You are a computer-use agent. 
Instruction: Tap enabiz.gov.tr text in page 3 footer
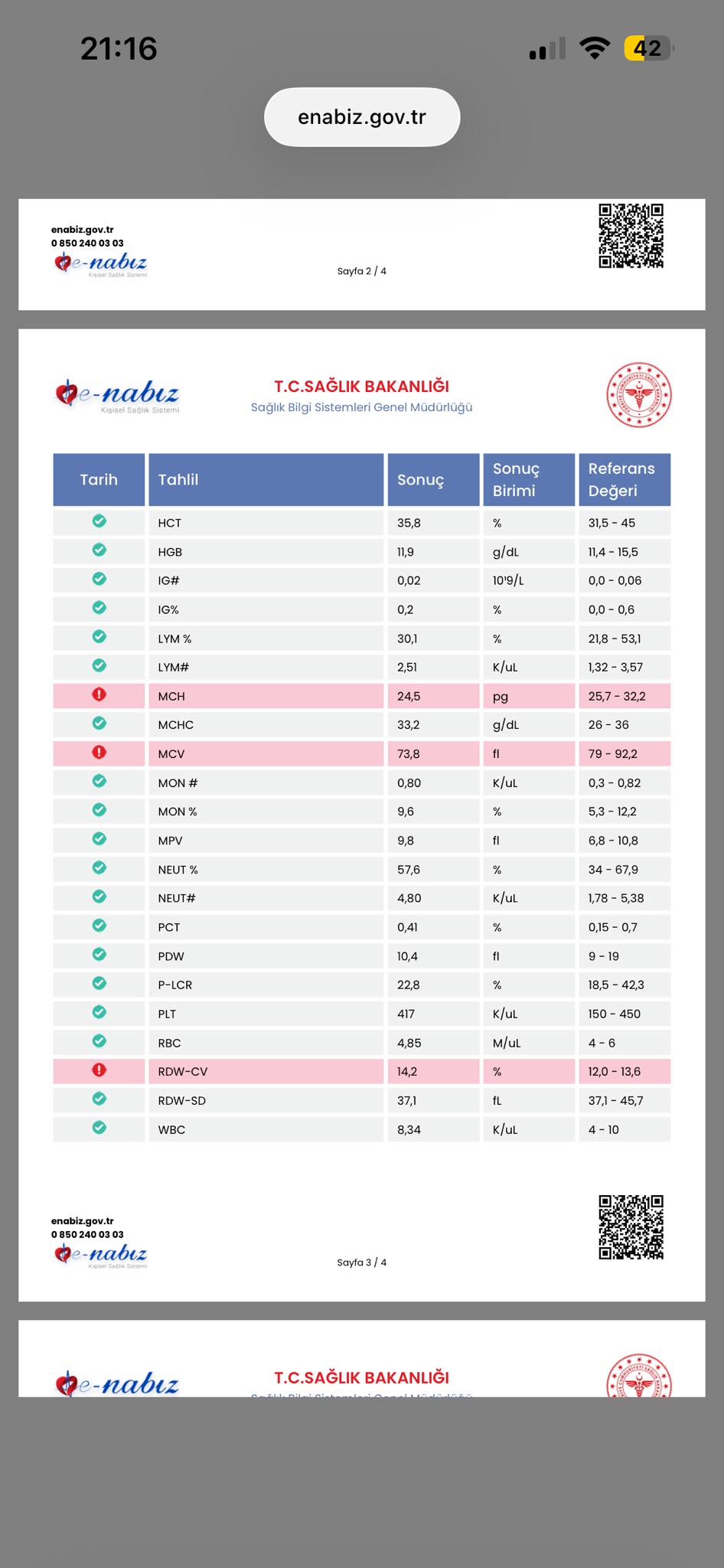point(83,1221)
